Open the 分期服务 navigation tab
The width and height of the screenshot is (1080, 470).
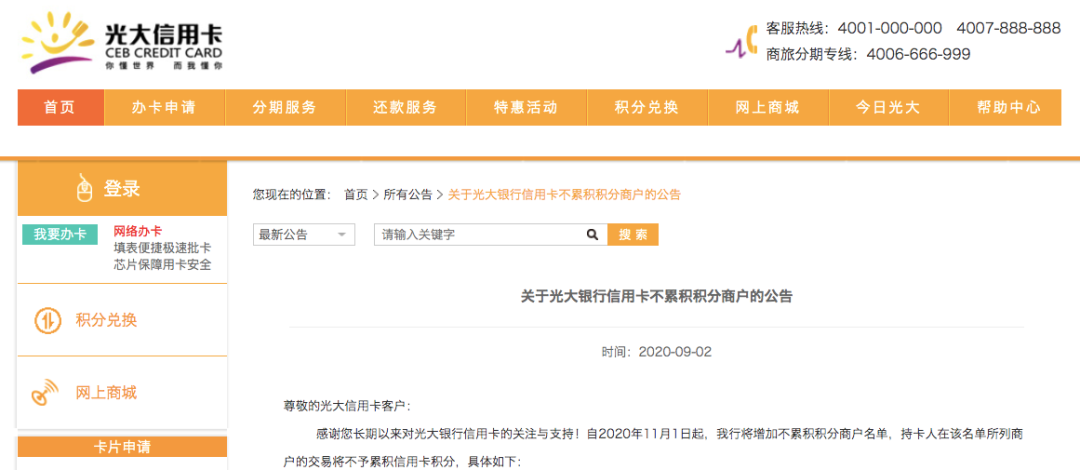pyautogui.click(x=284, y=108)
